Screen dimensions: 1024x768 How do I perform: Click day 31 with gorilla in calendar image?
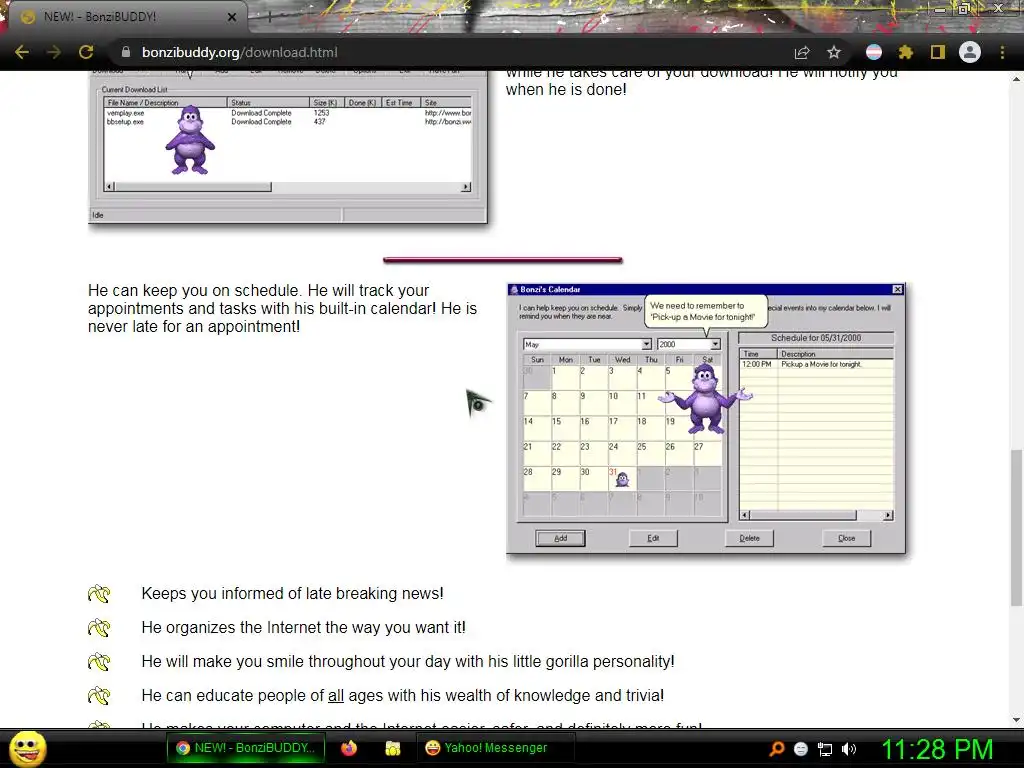622,479
